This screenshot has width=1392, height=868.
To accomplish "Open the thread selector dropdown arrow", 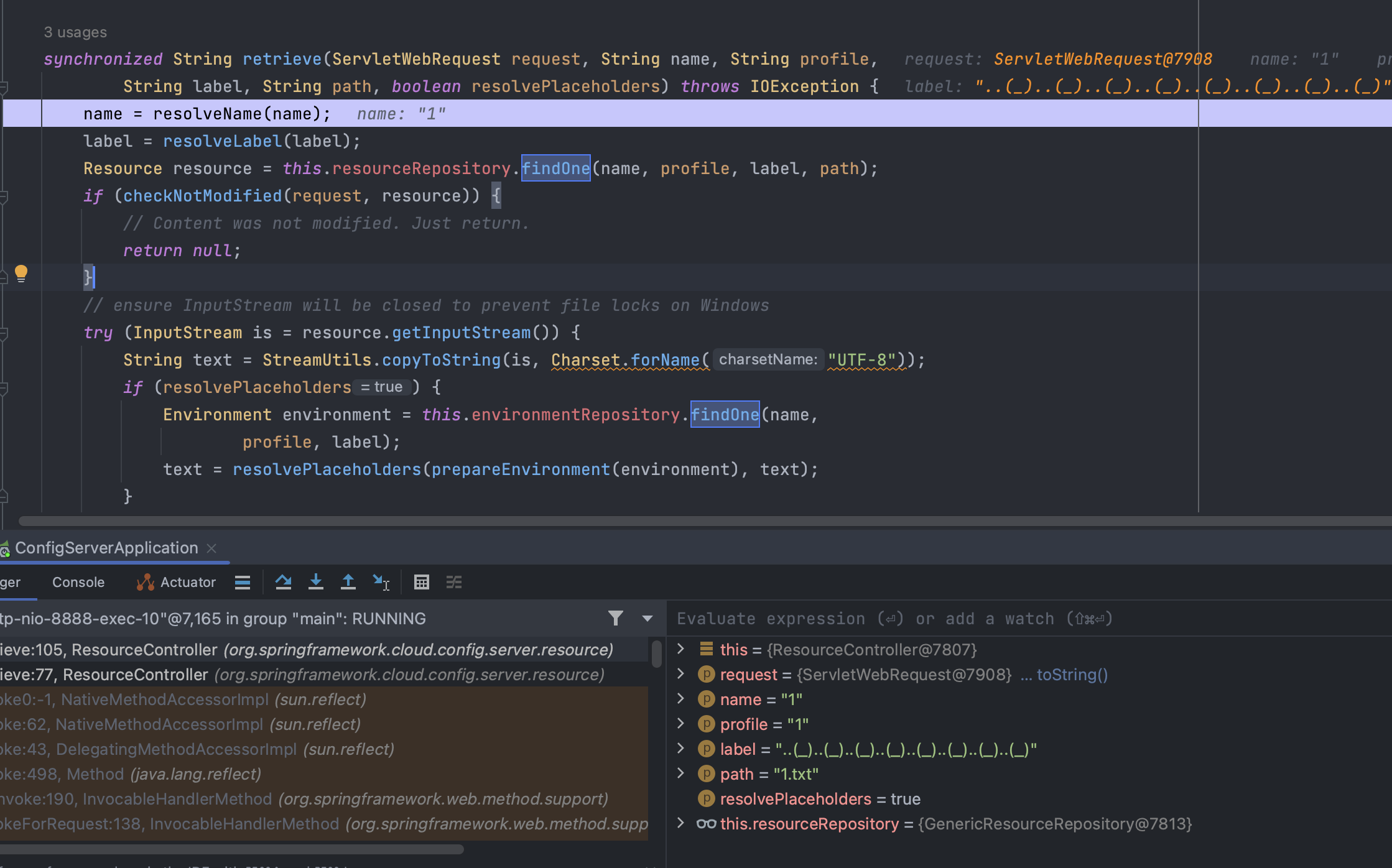I will (647, 618).
